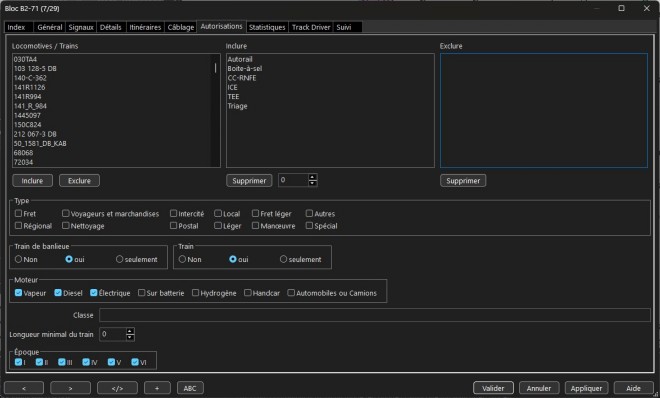Switch to the Signaux tab
This screenshot has height=398, width=660.
point(80,27)
